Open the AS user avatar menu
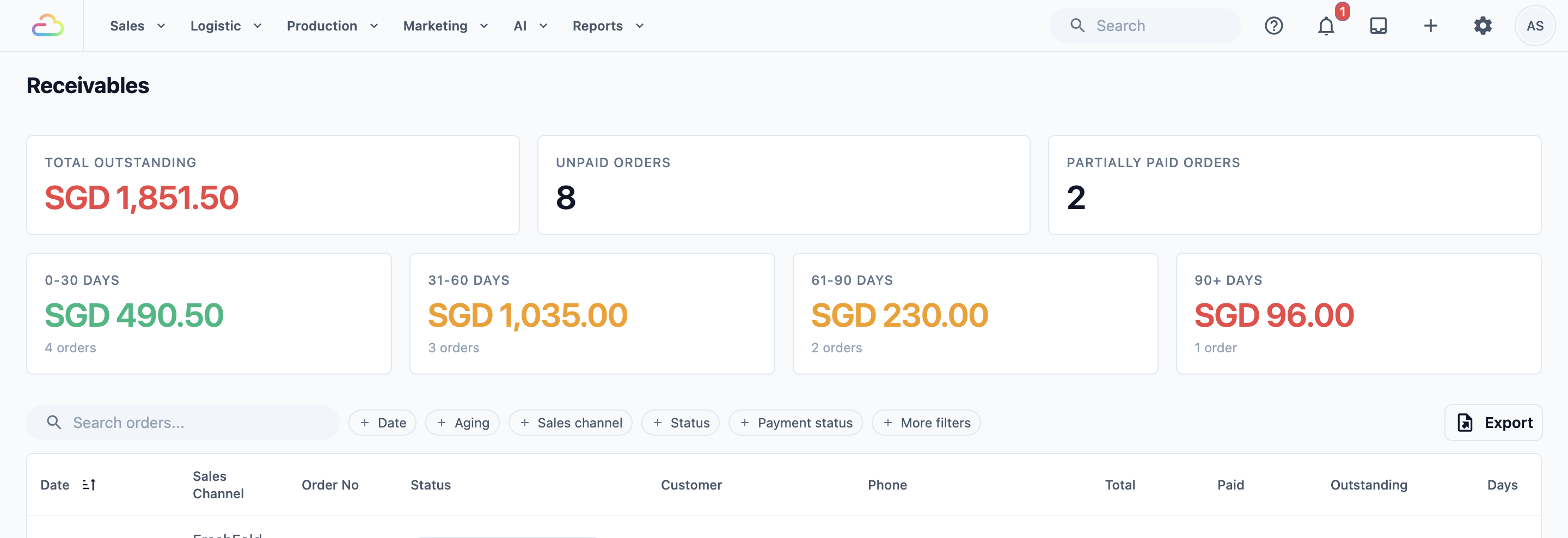The image size is (1568, 538). point(1535,26)
